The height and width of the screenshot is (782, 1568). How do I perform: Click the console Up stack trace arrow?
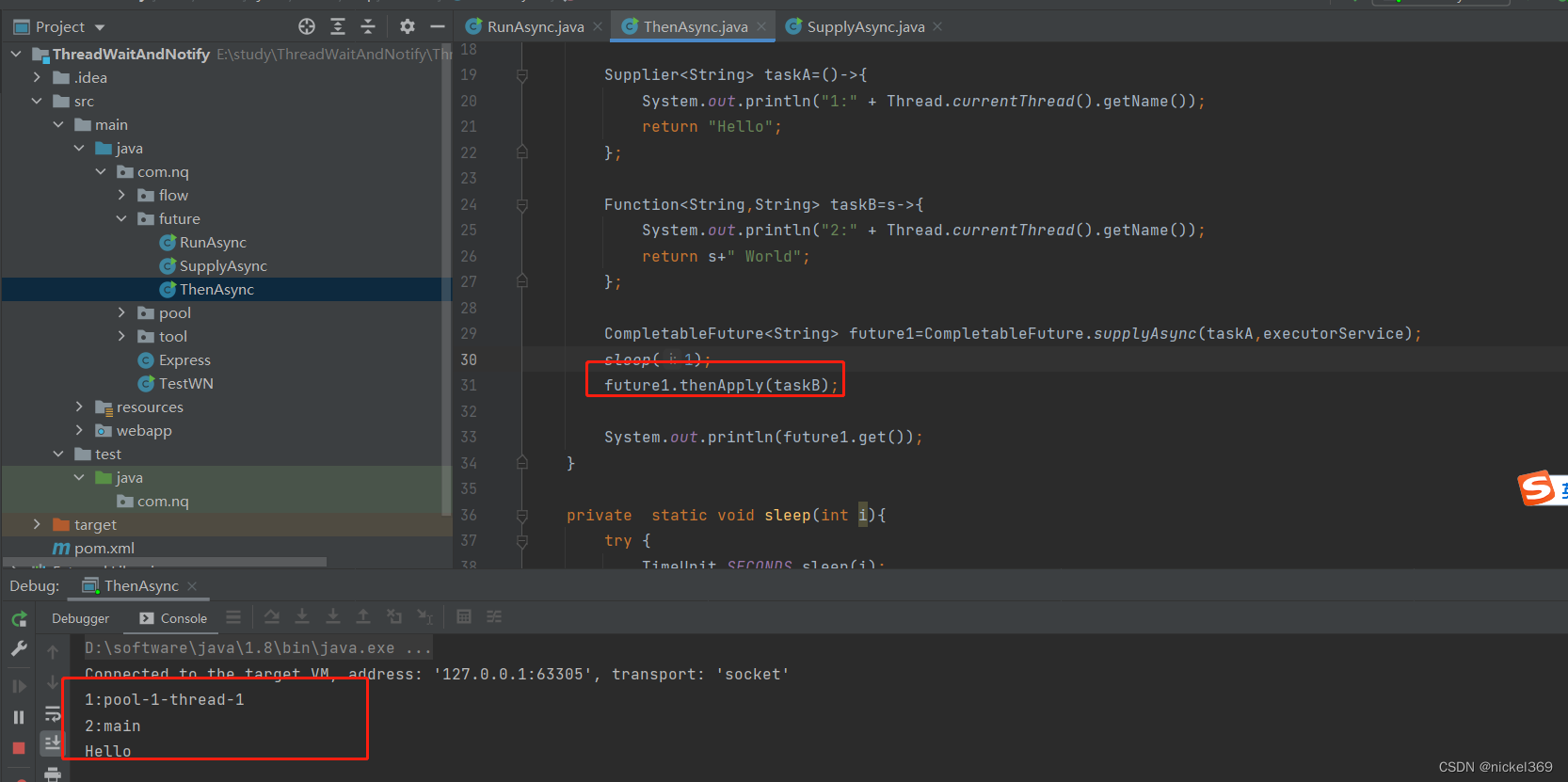53,651
